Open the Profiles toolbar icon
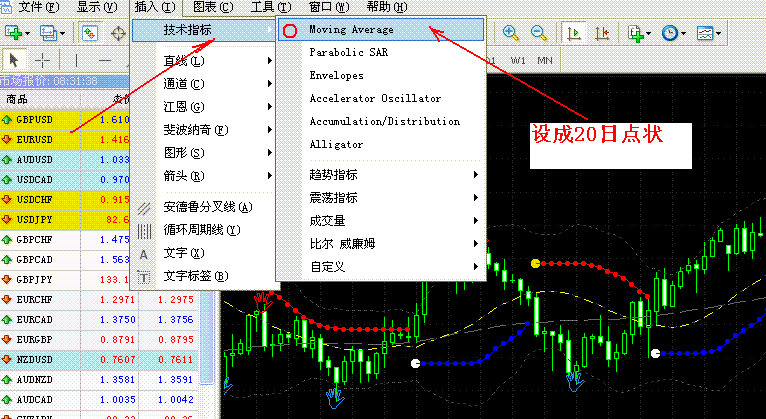The height and width of the screenshot is (419, 766). [48, 33]
